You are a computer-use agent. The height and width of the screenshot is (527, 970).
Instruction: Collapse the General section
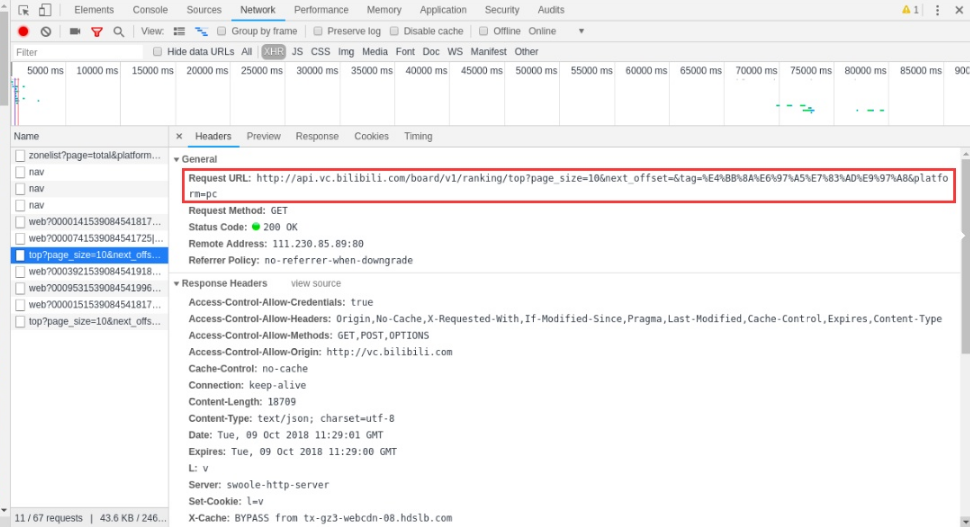[176, 160]
